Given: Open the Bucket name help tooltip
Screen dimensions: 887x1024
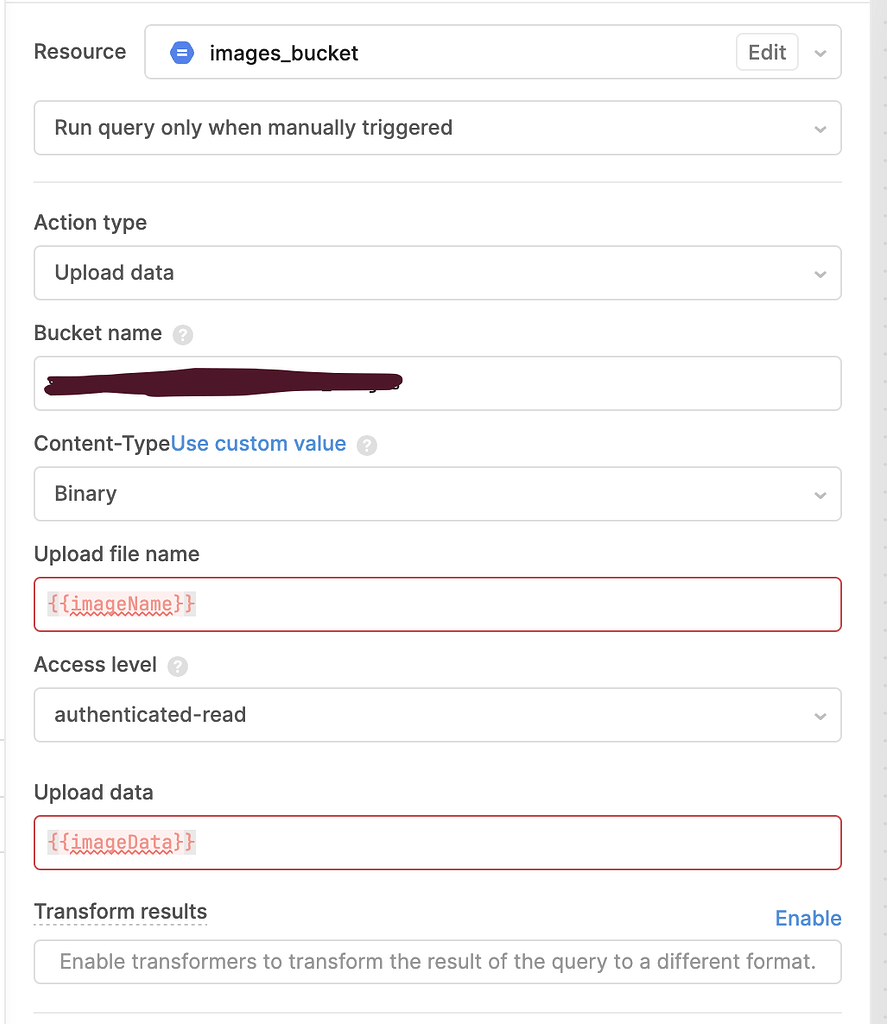Looking at the screenshot, I should (x=183, y=335).
